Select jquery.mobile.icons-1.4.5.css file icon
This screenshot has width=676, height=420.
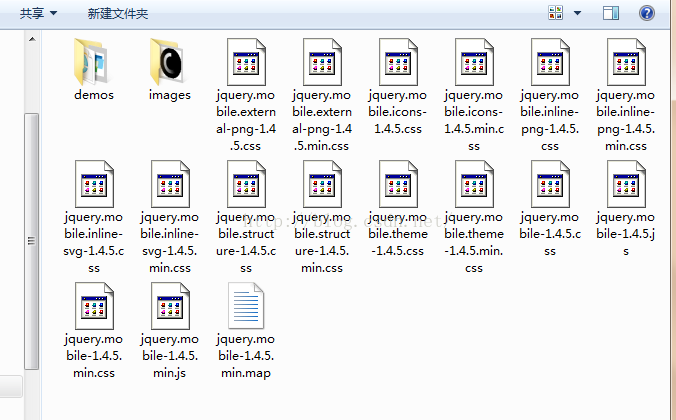pos(398,62)
